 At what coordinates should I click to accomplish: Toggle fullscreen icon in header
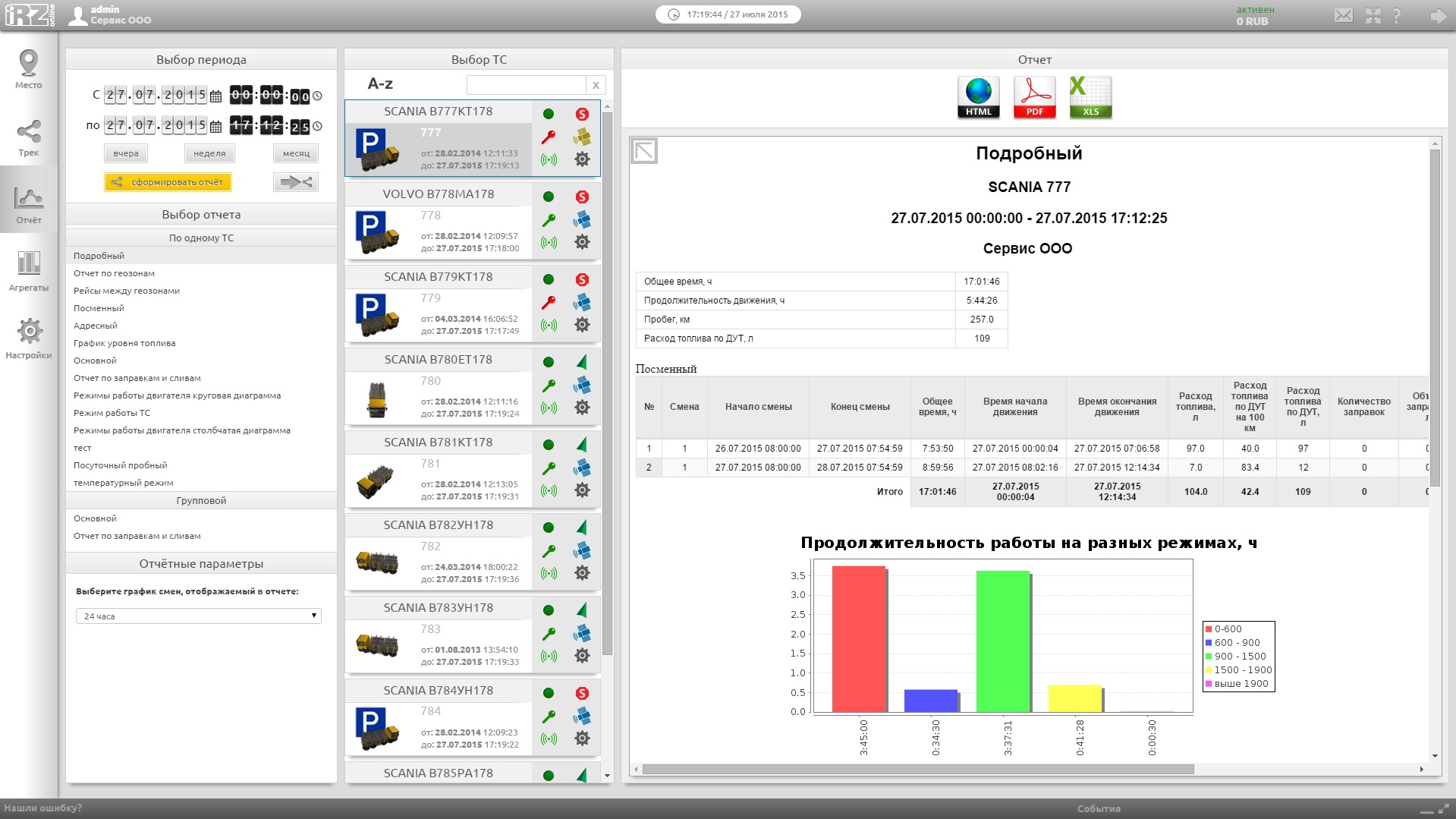click(x=1373, y=15)
